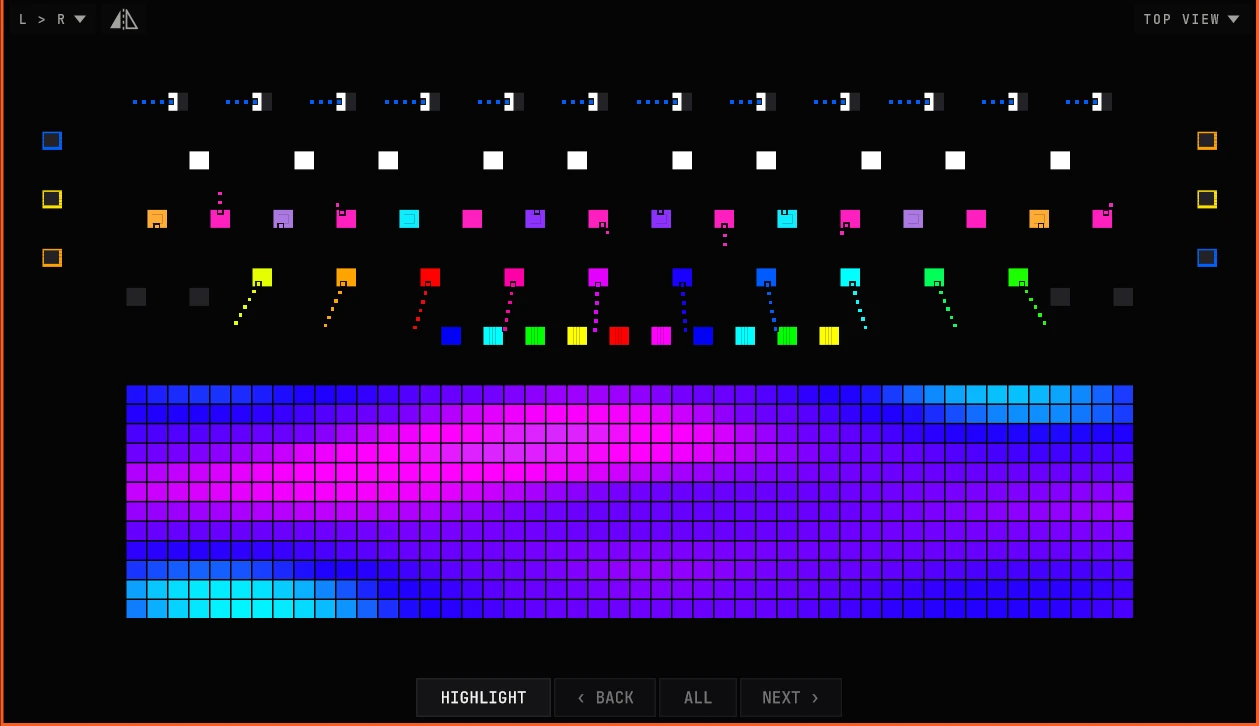Pick the leftmost moving head in top row
The image size is (1259, 726).
(x=178, y=102)
